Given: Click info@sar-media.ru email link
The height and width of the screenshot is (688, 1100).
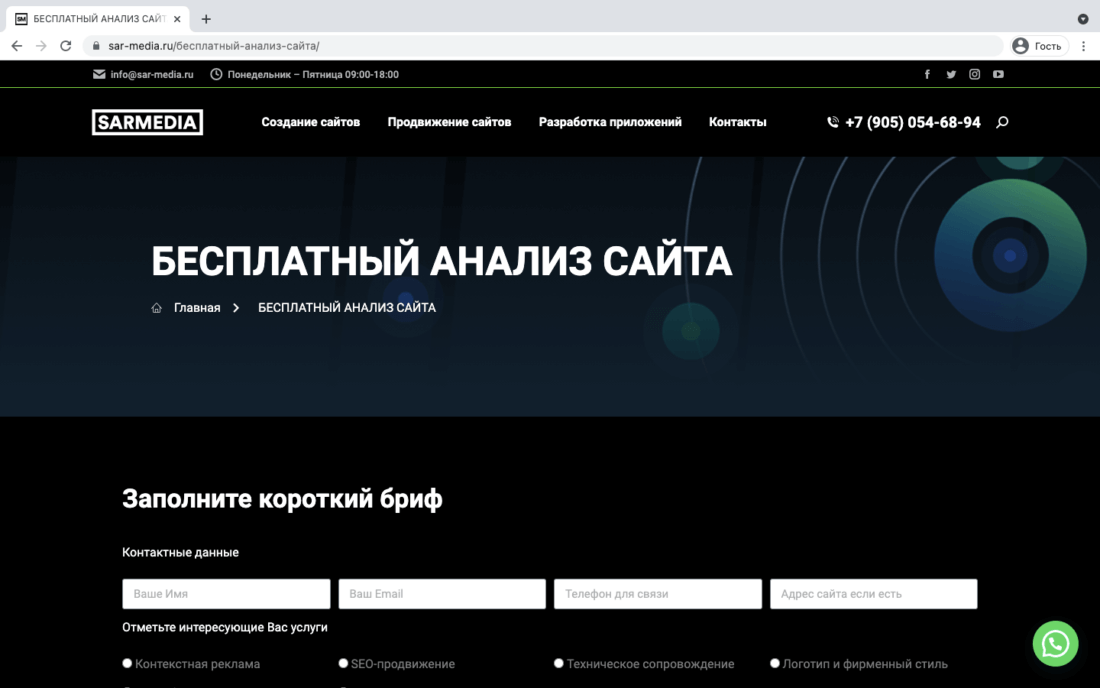Looking at the screenshot, I should 152,74.
